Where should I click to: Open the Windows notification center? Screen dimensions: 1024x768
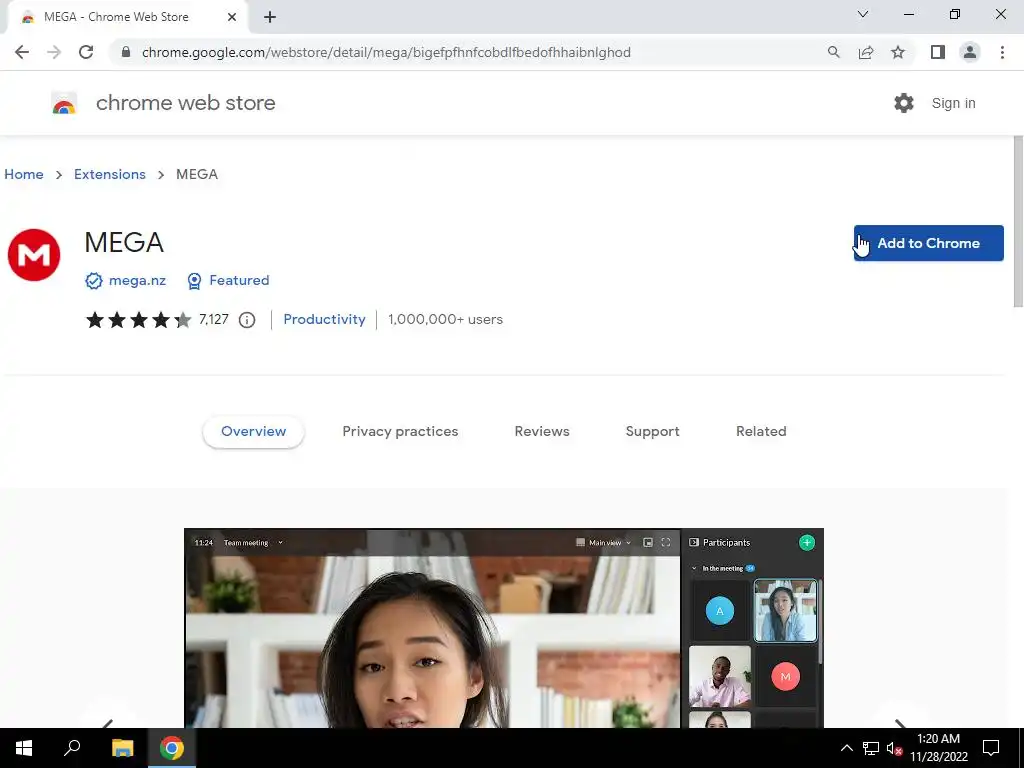click(x=991, y=748)
